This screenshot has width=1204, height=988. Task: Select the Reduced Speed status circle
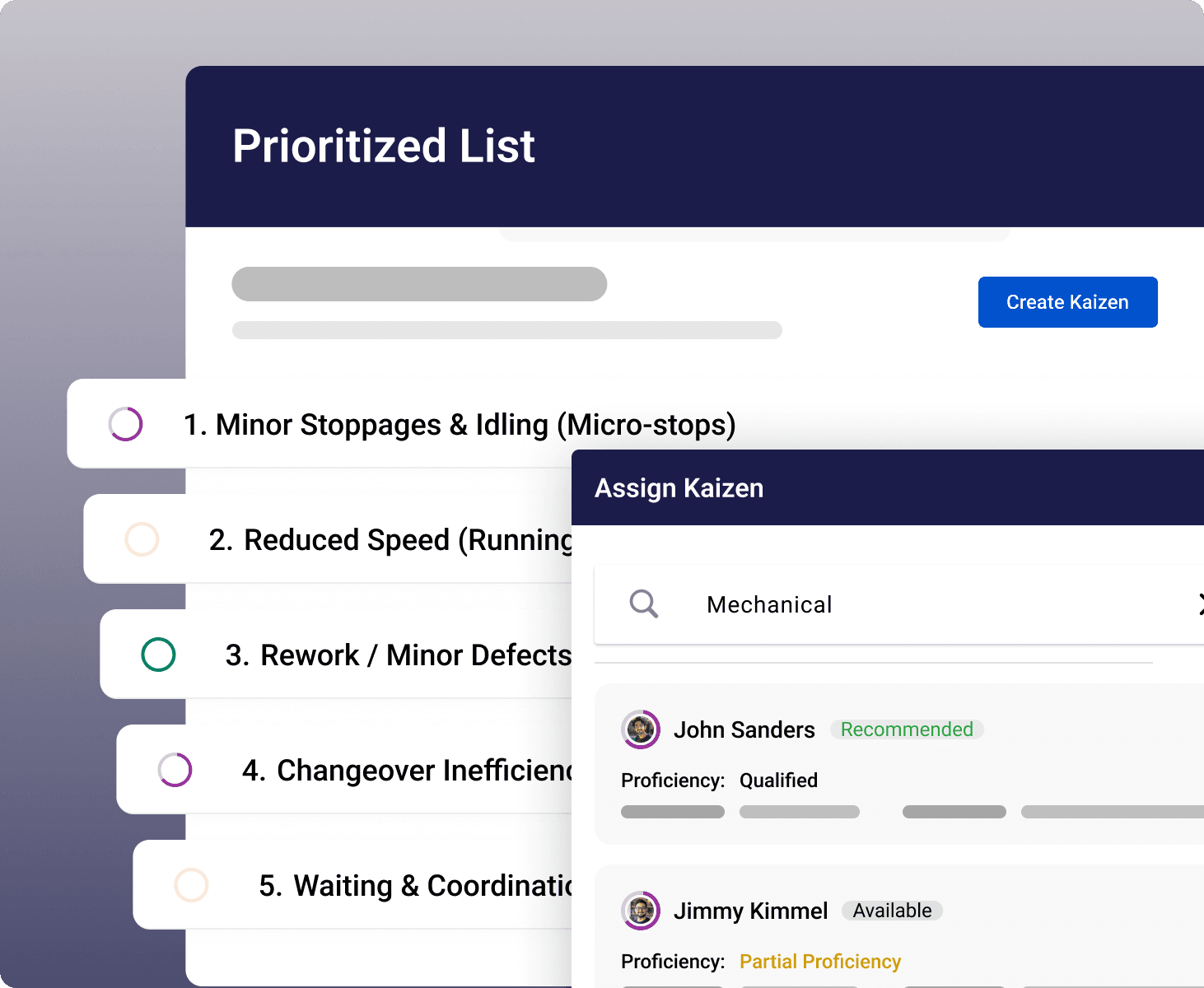point(142,539)
